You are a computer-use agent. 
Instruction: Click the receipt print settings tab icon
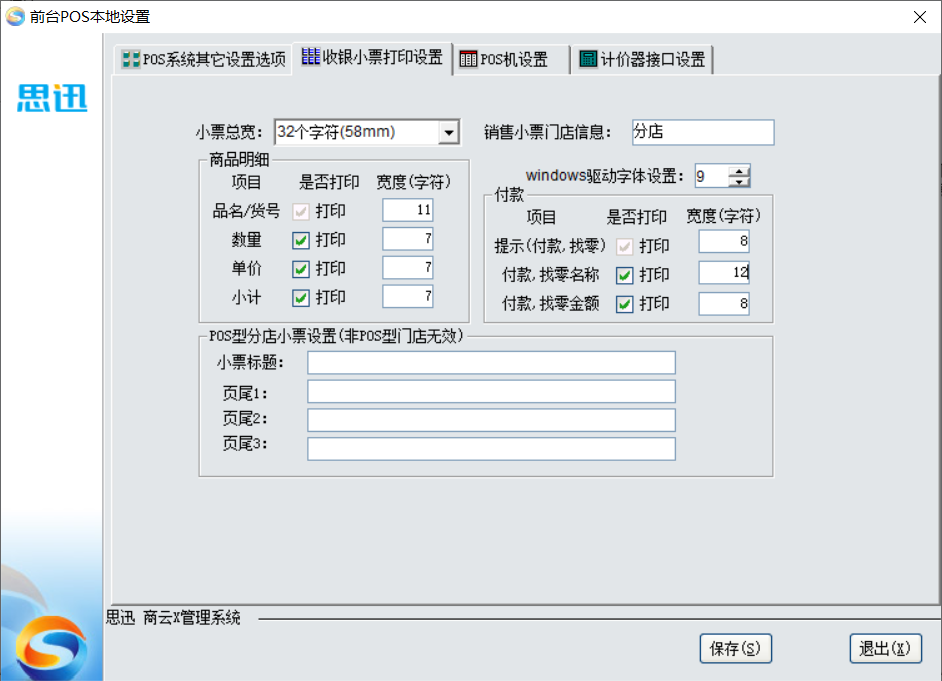point(310,58)
